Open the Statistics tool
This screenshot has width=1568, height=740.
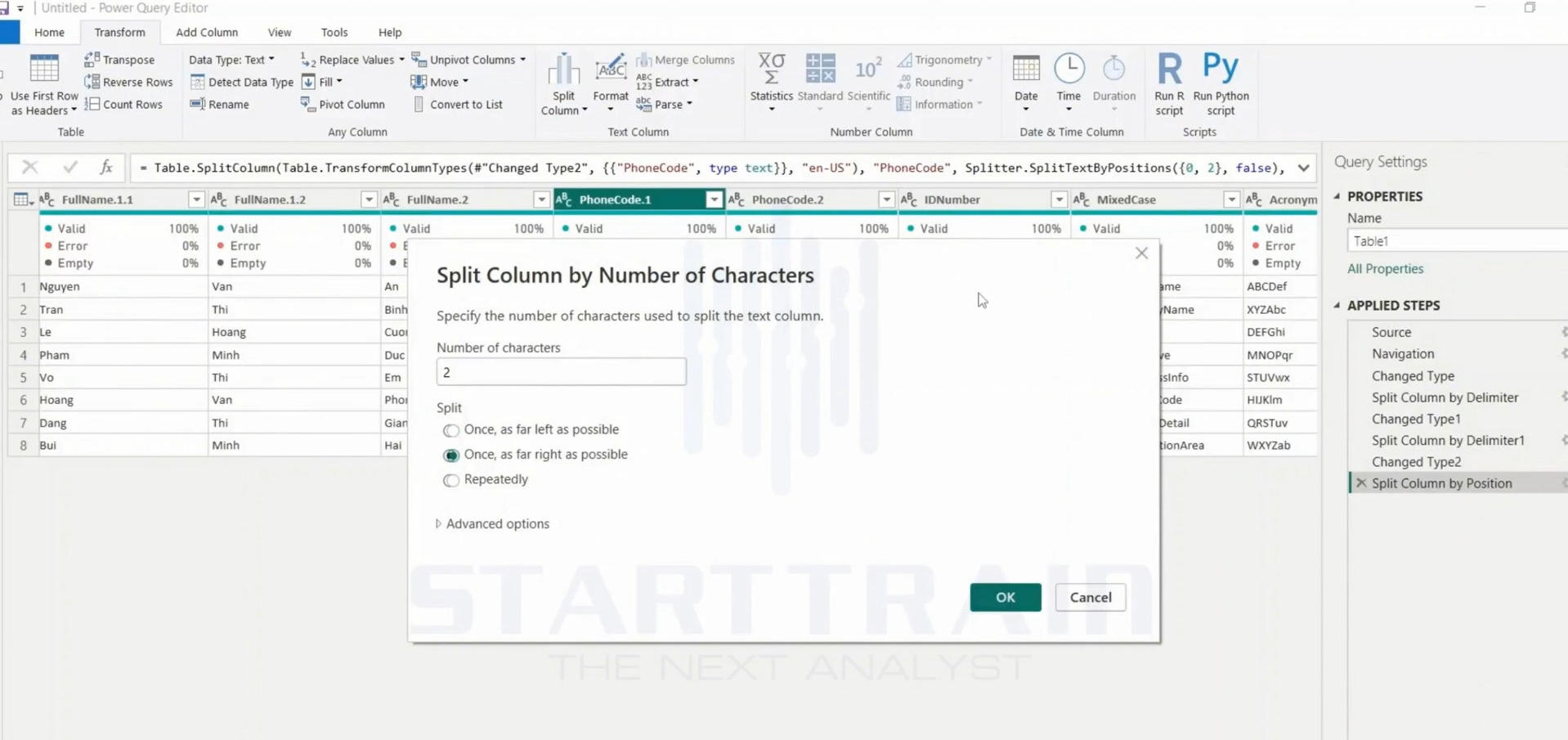[x=771, y=82]
